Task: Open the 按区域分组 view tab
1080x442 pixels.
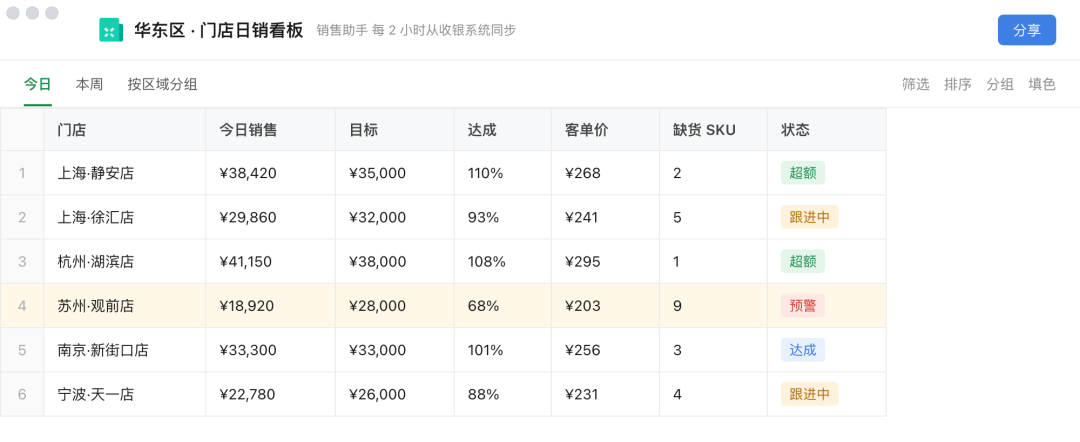Action: [x=163, y=85]
